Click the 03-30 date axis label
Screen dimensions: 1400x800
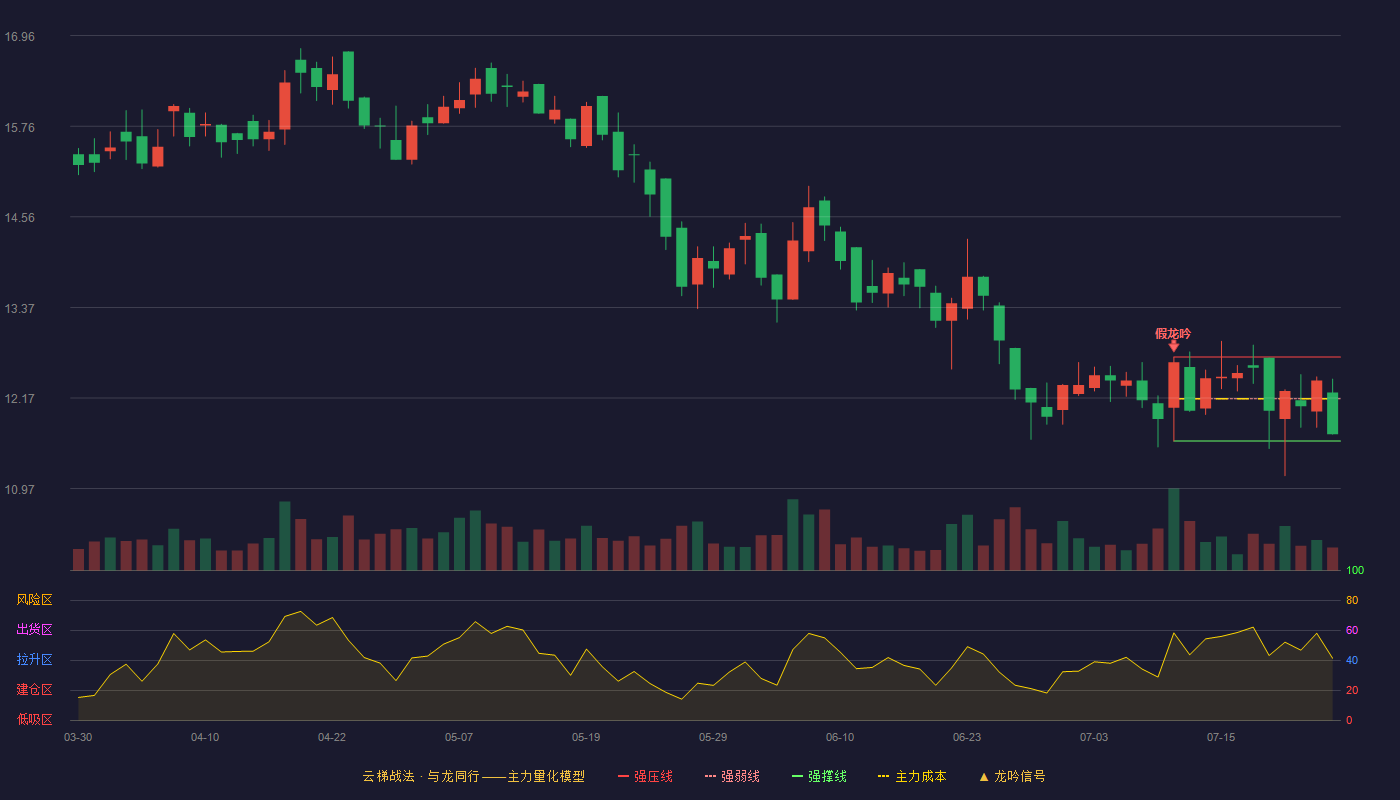coord(78,737)
